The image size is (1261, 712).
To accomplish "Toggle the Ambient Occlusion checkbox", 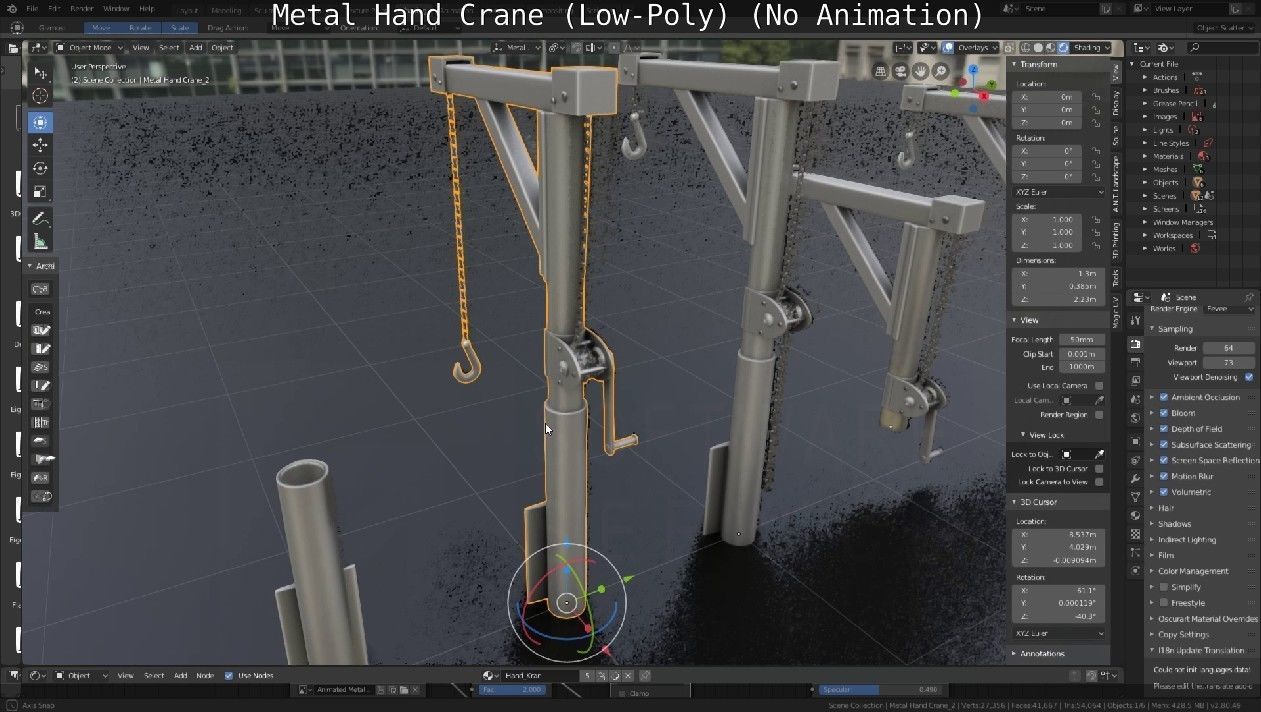I will click(x=1164, y=397).
